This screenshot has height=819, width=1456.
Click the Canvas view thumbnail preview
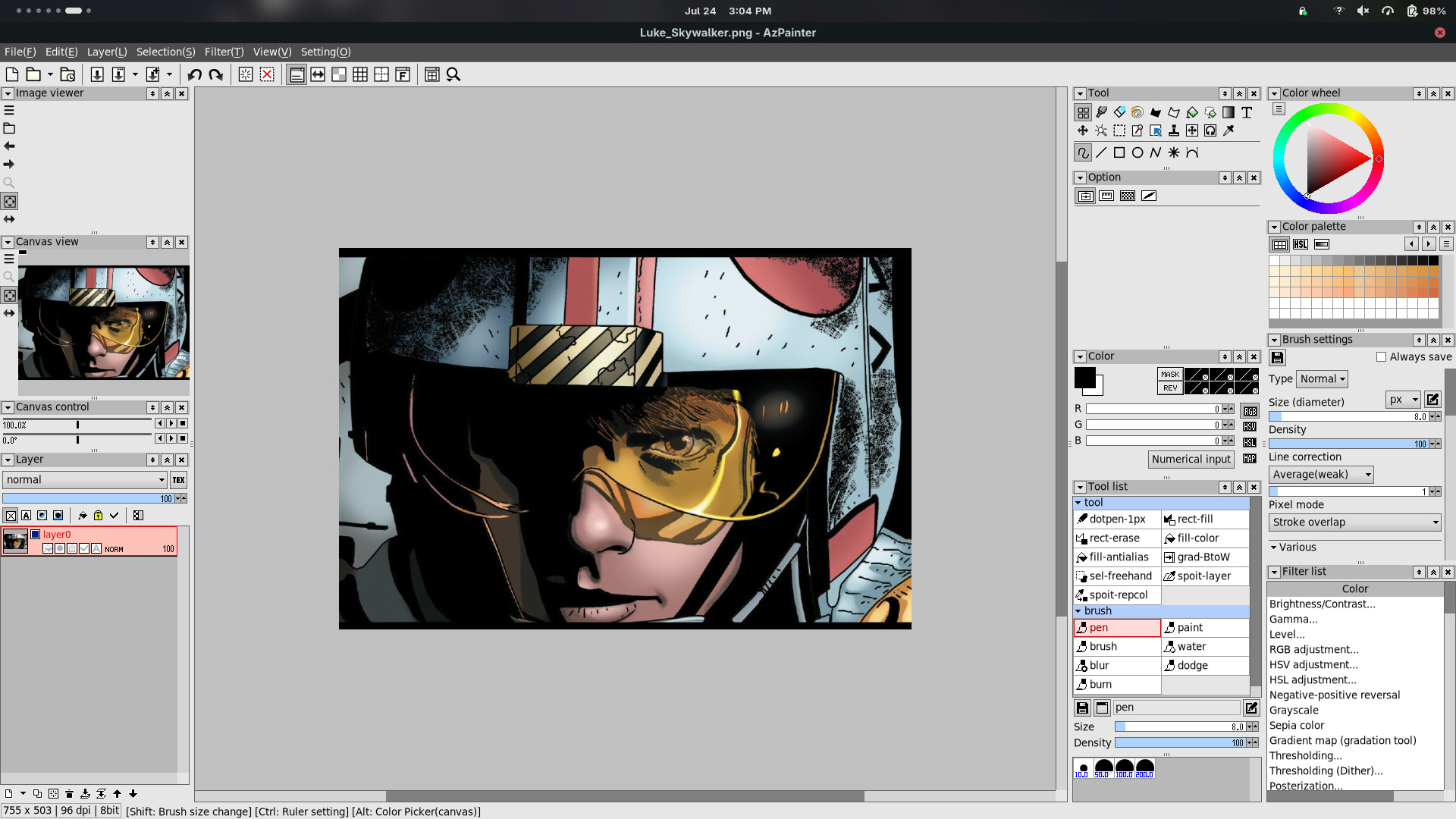coord(104,322)
